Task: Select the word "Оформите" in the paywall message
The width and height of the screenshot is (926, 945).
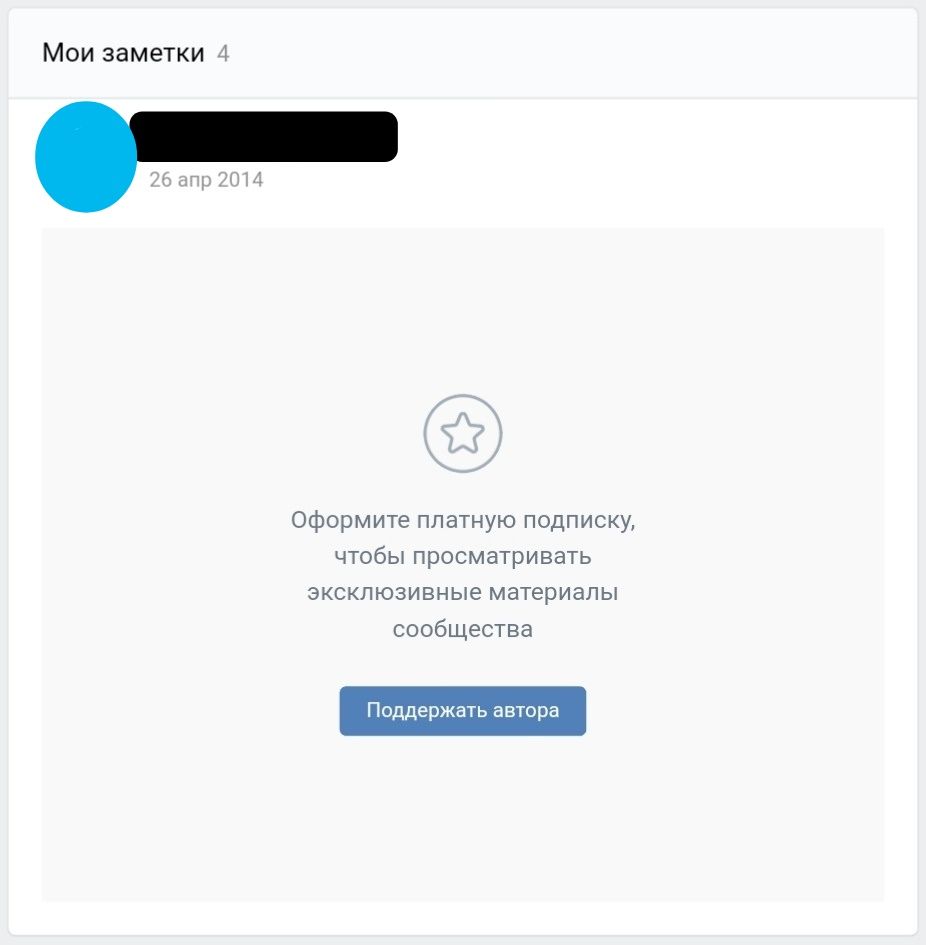Action: (350, 520)
